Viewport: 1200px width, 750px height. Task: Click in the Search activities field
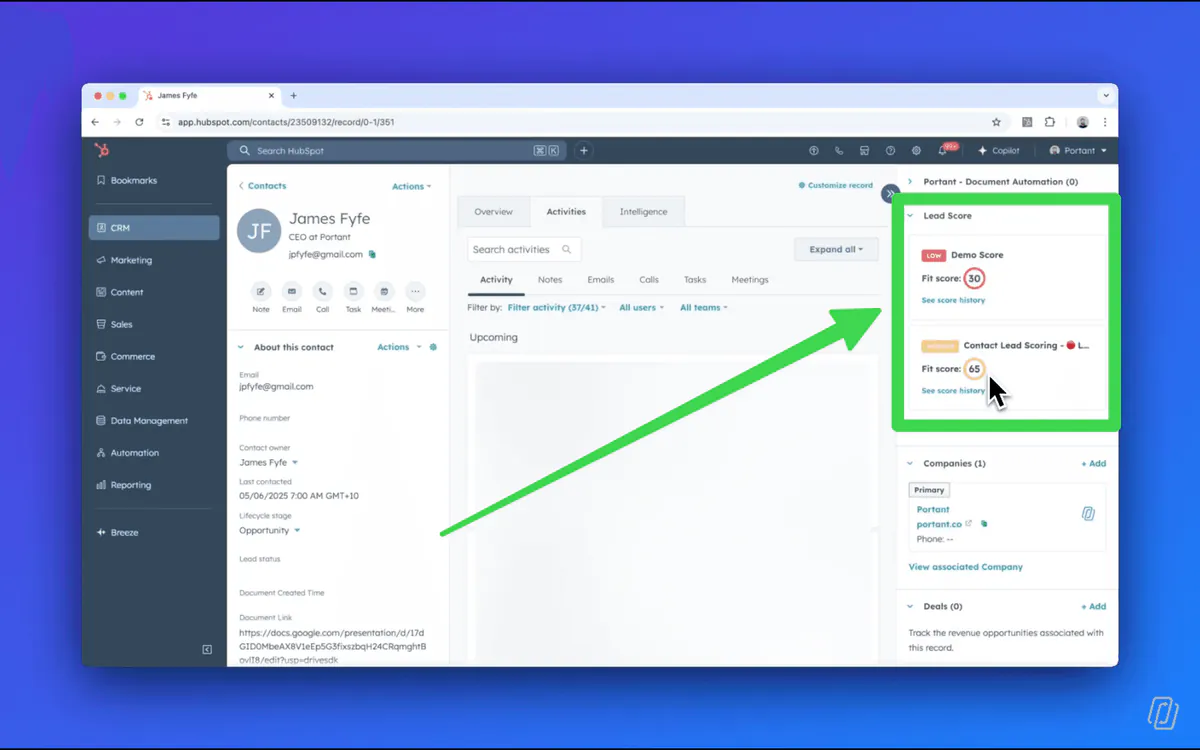point(524,250)
